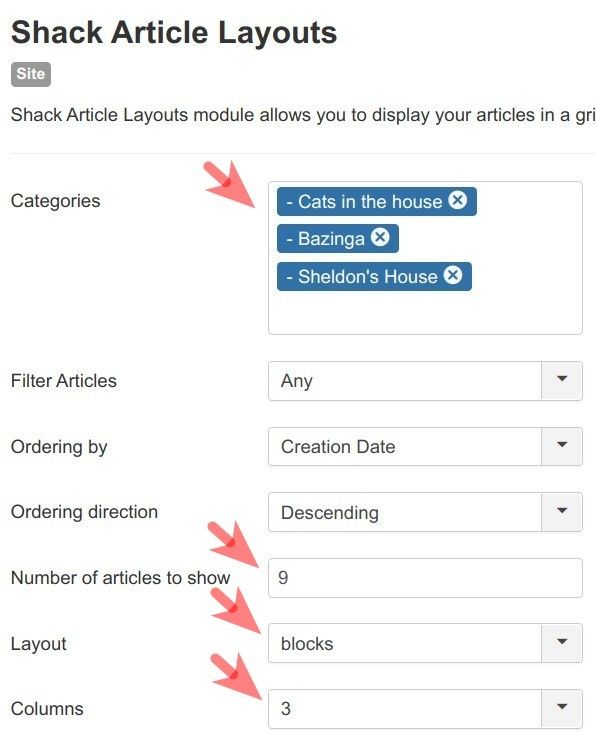Click the 'Cats in the house' tag label
This screenshot has height=739, width=596.
tap(365, 202)
